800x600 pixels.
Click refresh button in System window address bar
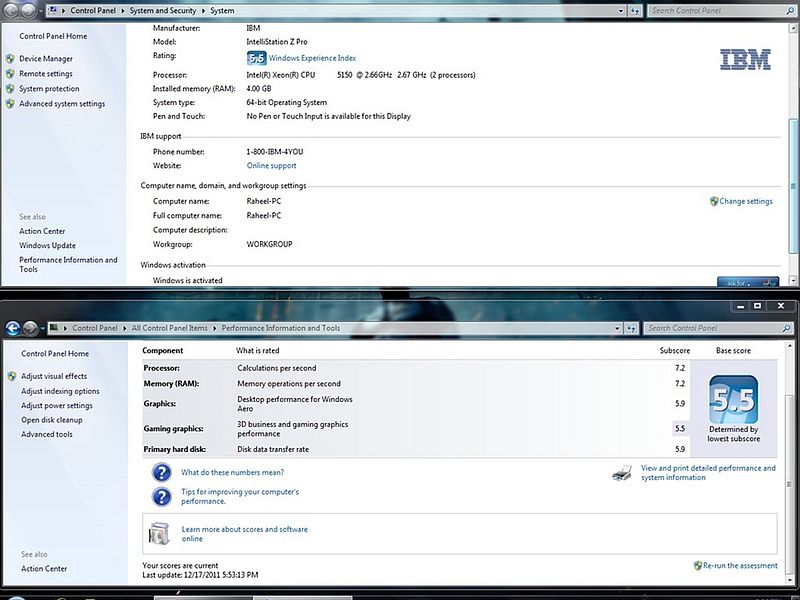(x=635, y=11)
